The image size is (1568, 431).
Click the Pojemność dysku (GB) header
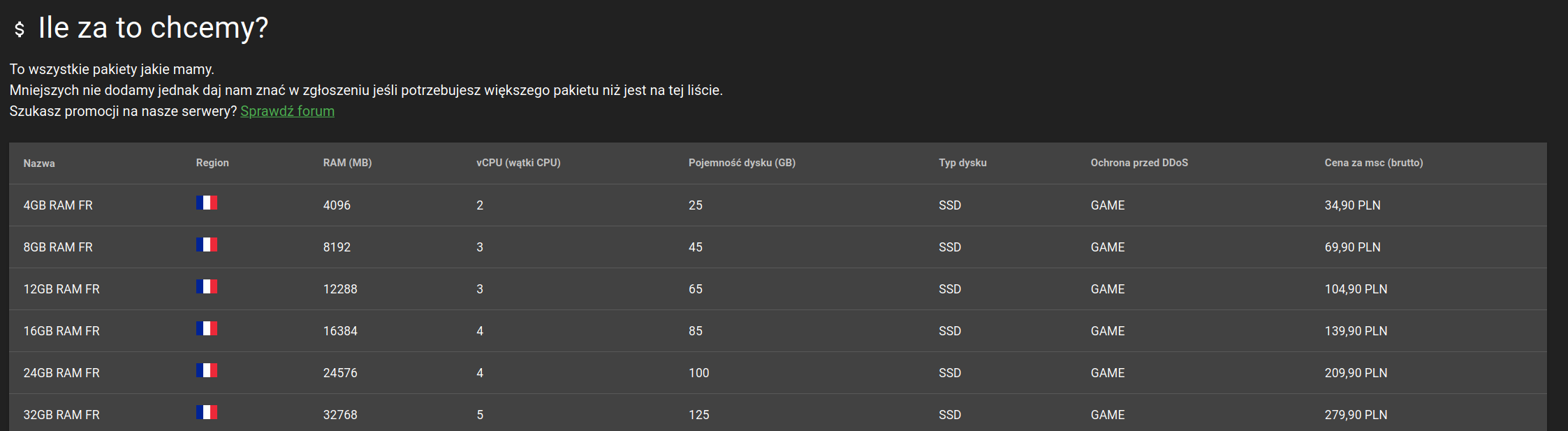pyautogui.click(x=742, y=163)
